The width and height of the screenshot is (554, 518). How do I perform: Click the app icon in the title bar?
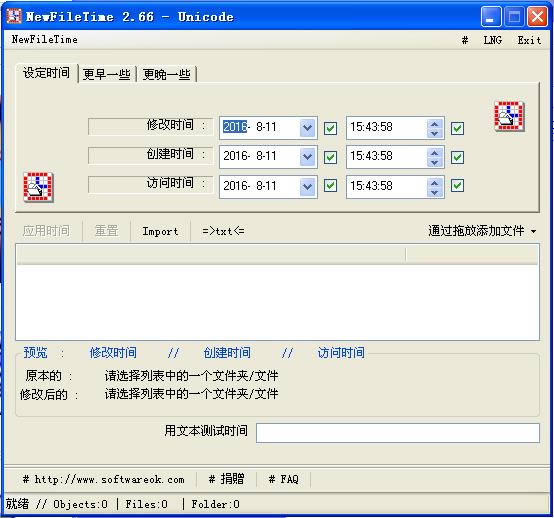[x=14, y=16]
